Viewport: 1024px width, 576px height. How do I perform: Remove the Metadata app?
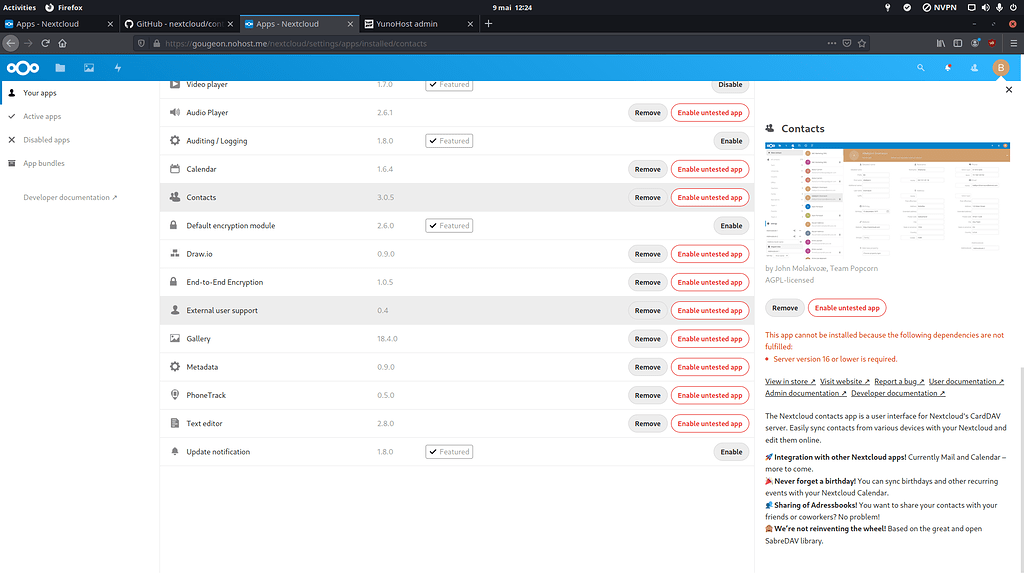(647, 367)
